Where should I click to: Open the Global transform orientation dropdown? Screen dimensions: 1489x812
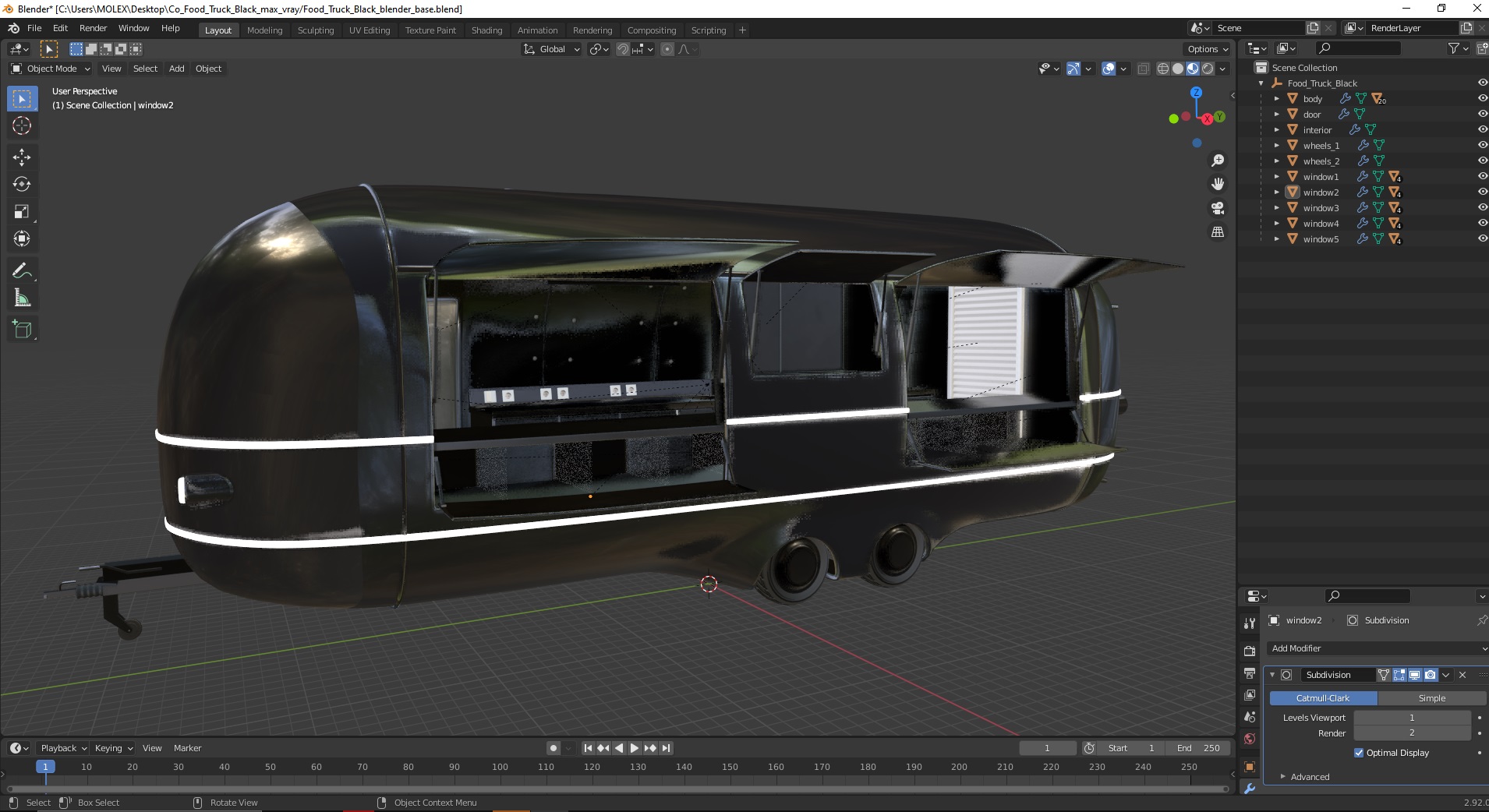coord(552,49)
